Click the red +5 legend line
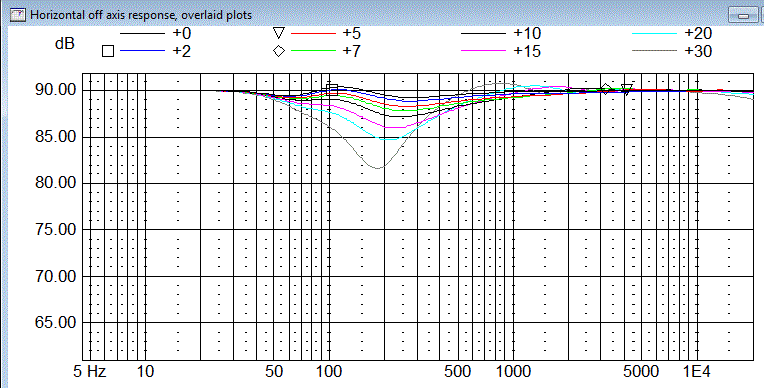The width and height of the screenshot is (764, 388). [313, 33]
